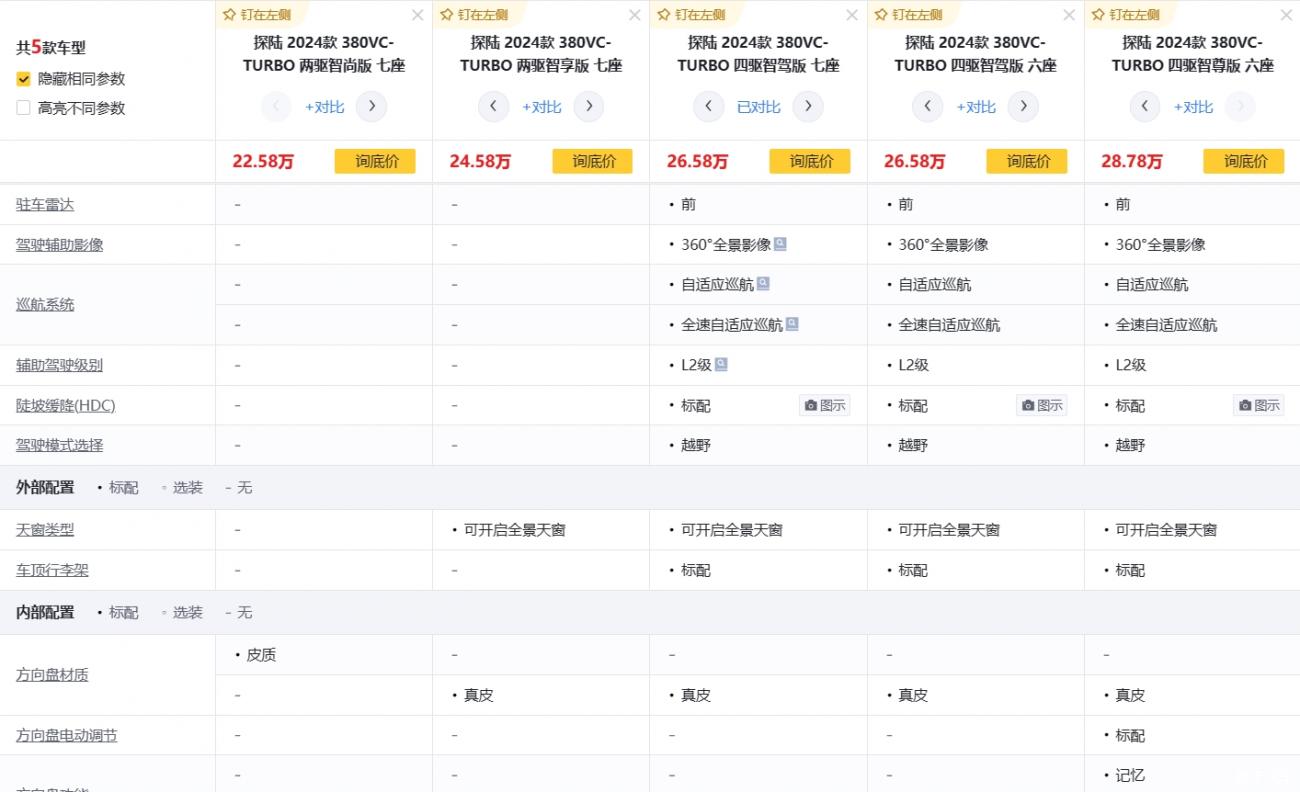This screenshot has height=792, width=1300.
Task: Click the 内部配置 section header
Action: pos(45,612)
